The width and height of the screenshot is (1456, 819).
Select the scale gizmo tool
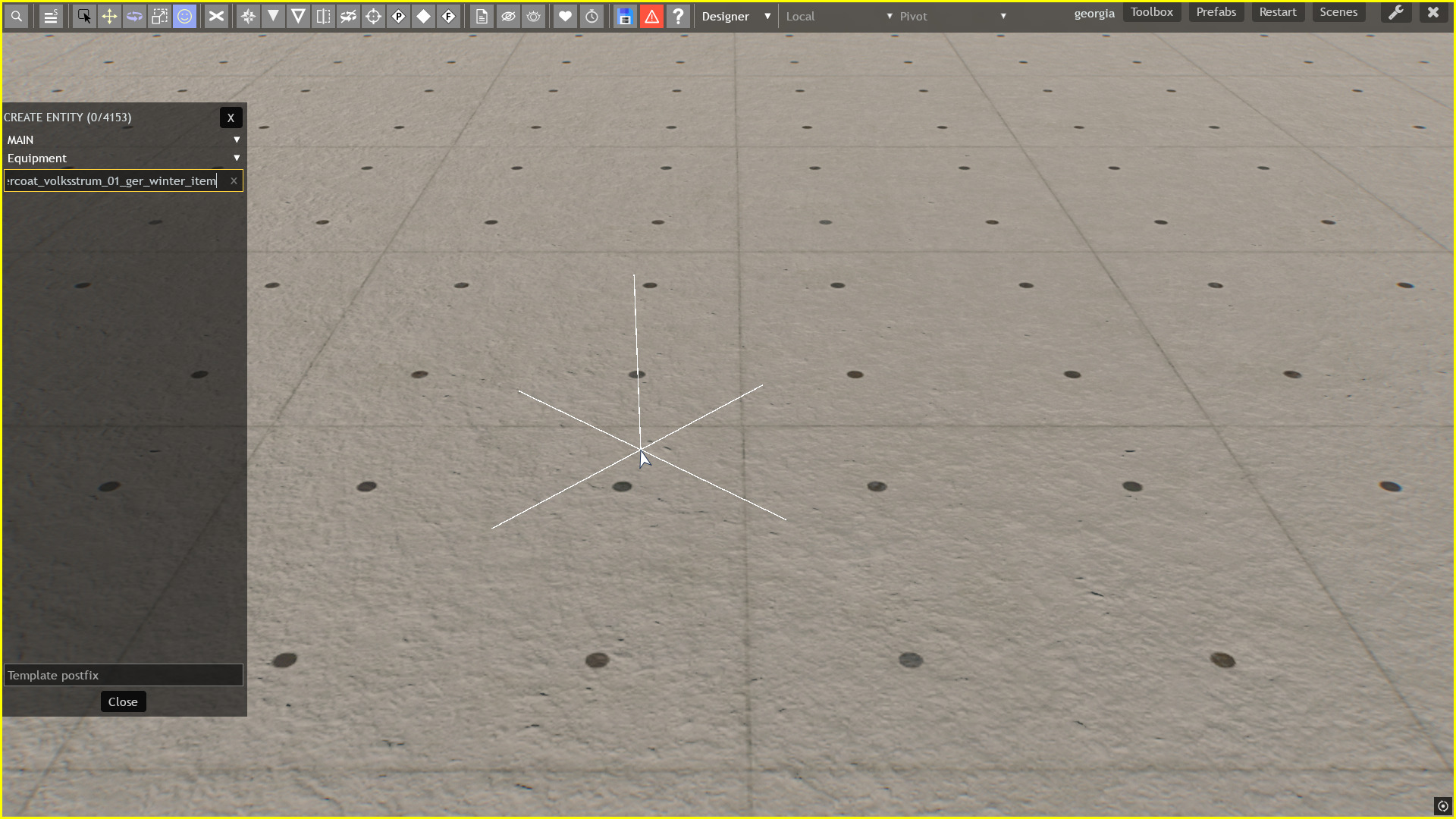pos(159,16)
